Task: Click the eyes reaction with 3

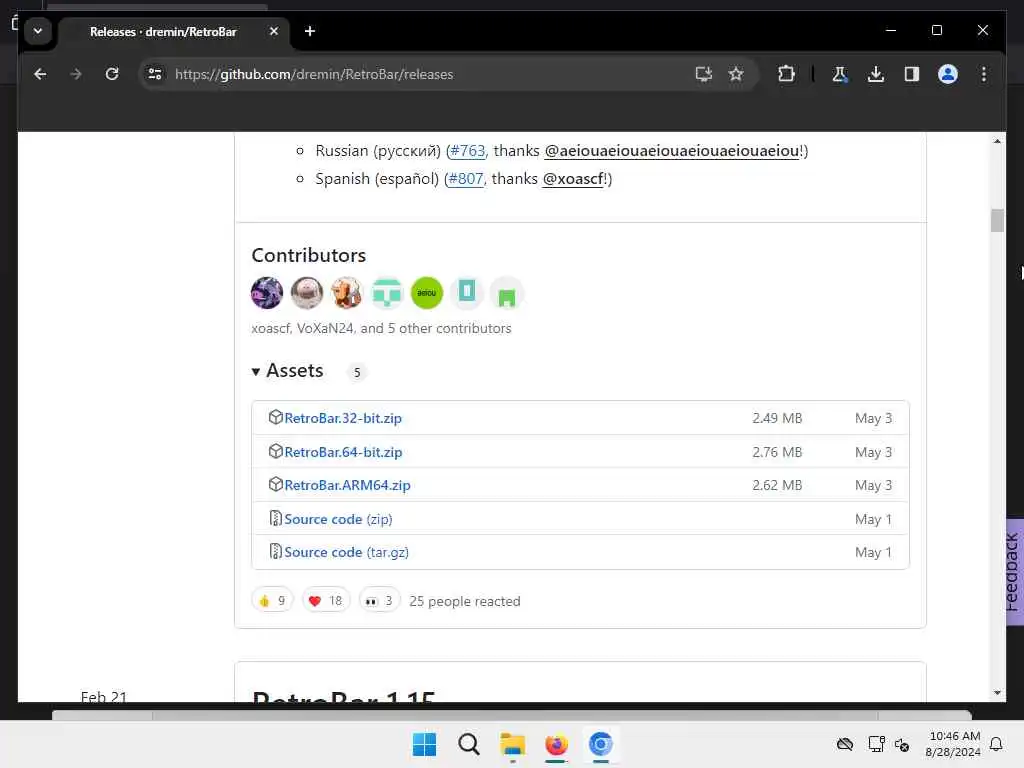Action: 379,600
